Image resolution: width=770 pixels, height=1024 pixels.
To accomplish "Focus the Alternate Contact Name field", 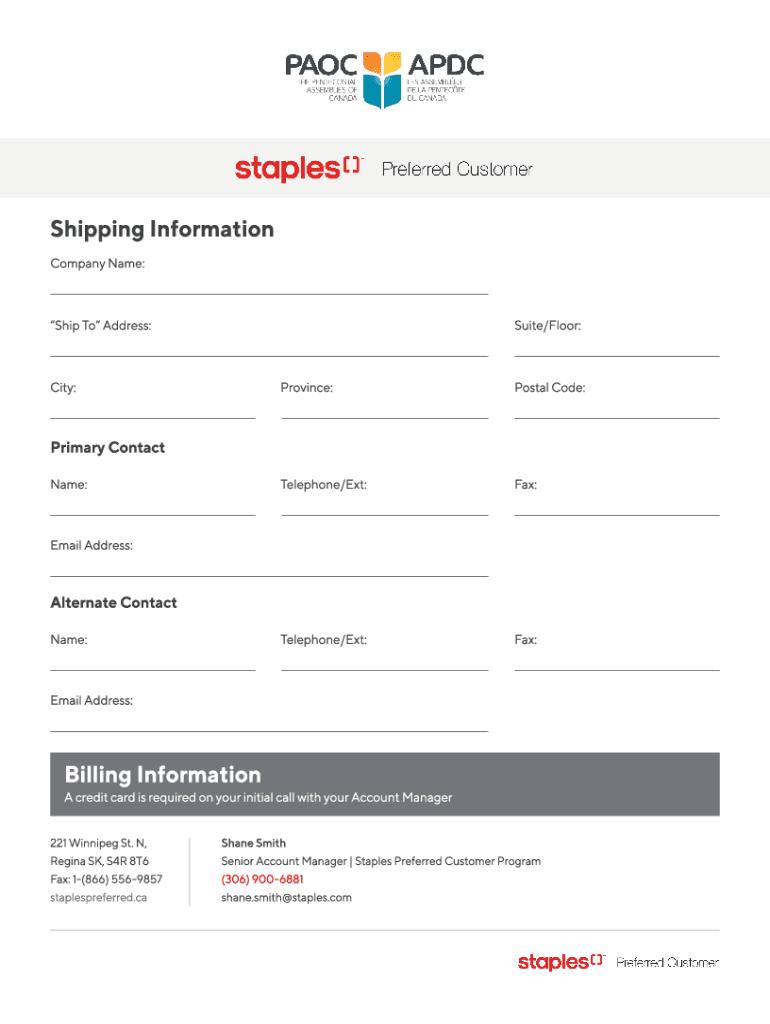I will [x=153, y=660].
